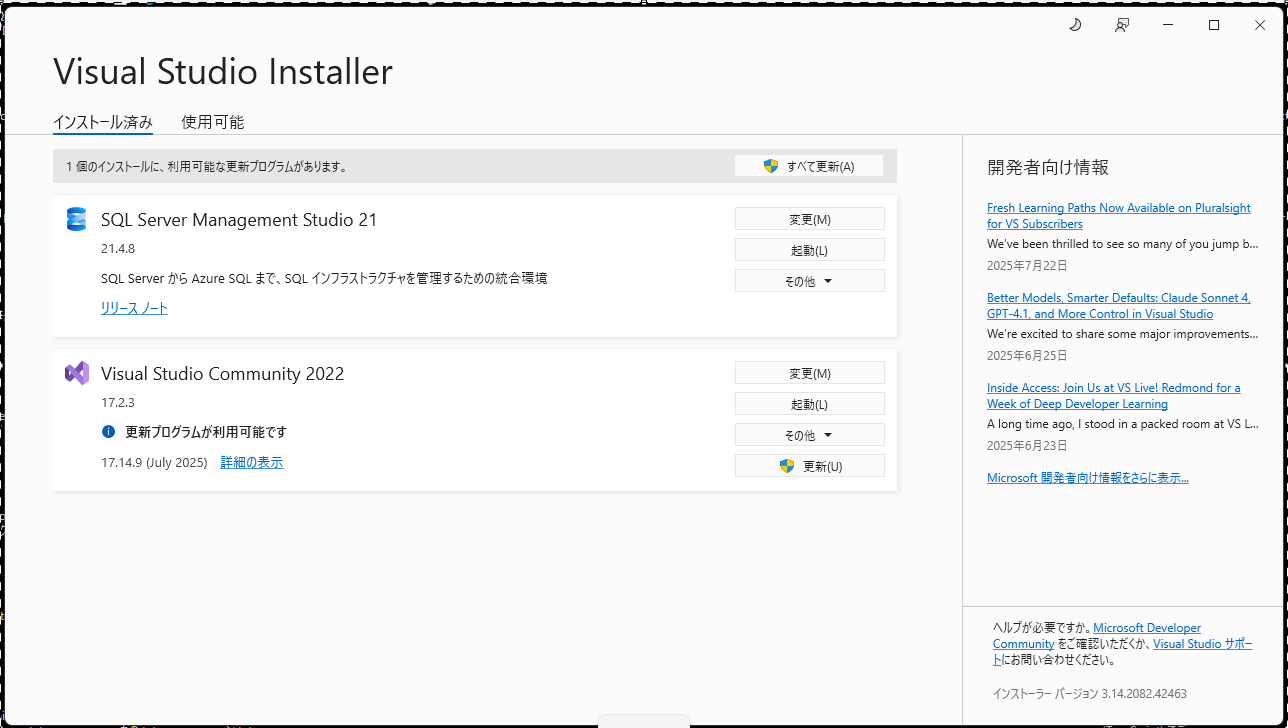Click 更新(U) button for Visual Studio Community
The width and height of the screenshot is (1288, 728).
point(810,466)
